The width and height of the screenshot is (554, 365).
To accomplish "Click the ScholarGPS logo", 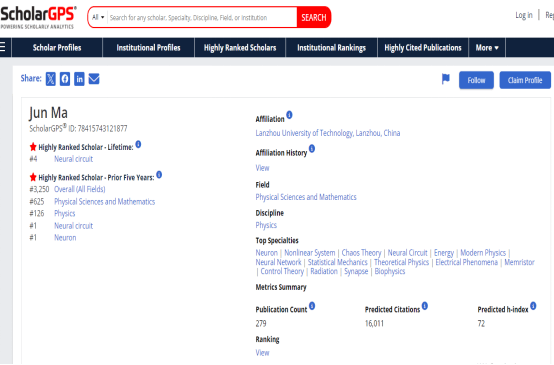I will pos(38,17).
